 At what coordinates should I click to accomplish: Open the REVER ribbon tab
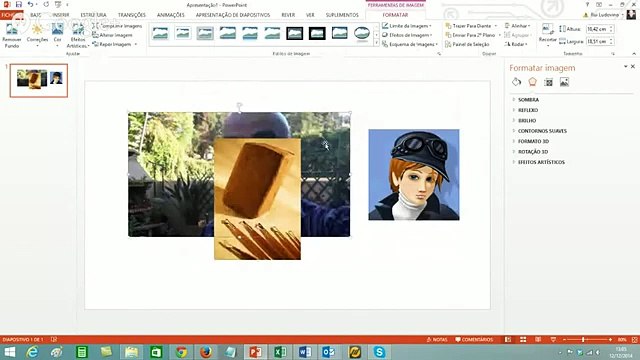[x=288, y=15]
